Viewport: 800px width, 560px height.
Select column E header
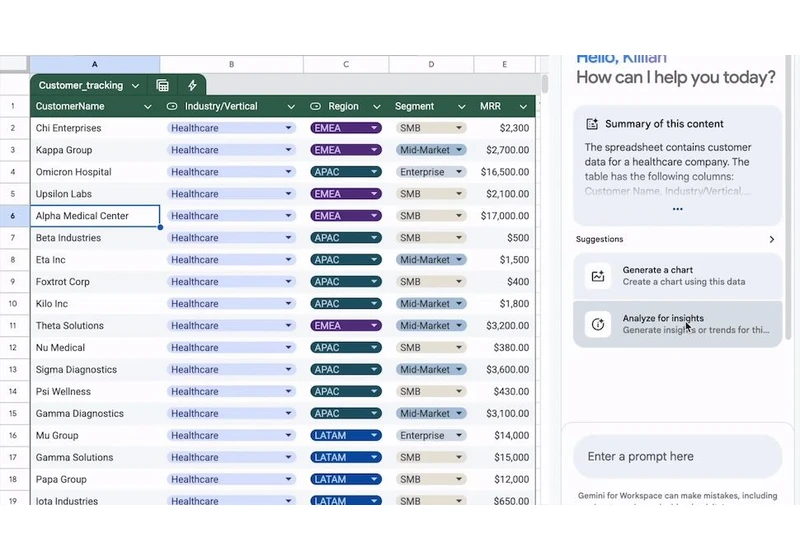[505, 64]
